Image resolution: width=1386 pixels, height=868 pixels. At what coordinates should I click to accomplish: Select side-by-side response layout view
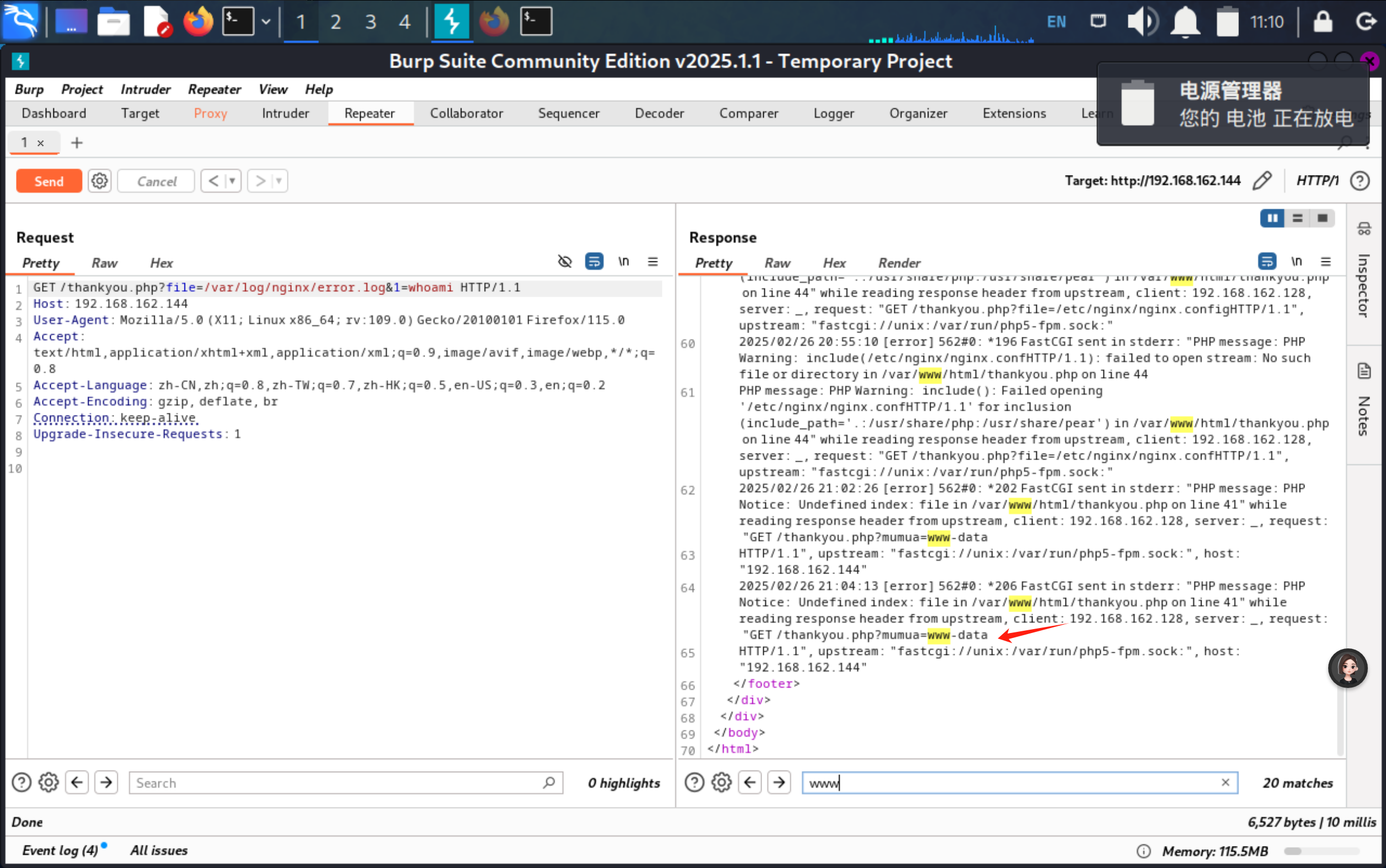pyautogui.click(x=1273, y=218)
